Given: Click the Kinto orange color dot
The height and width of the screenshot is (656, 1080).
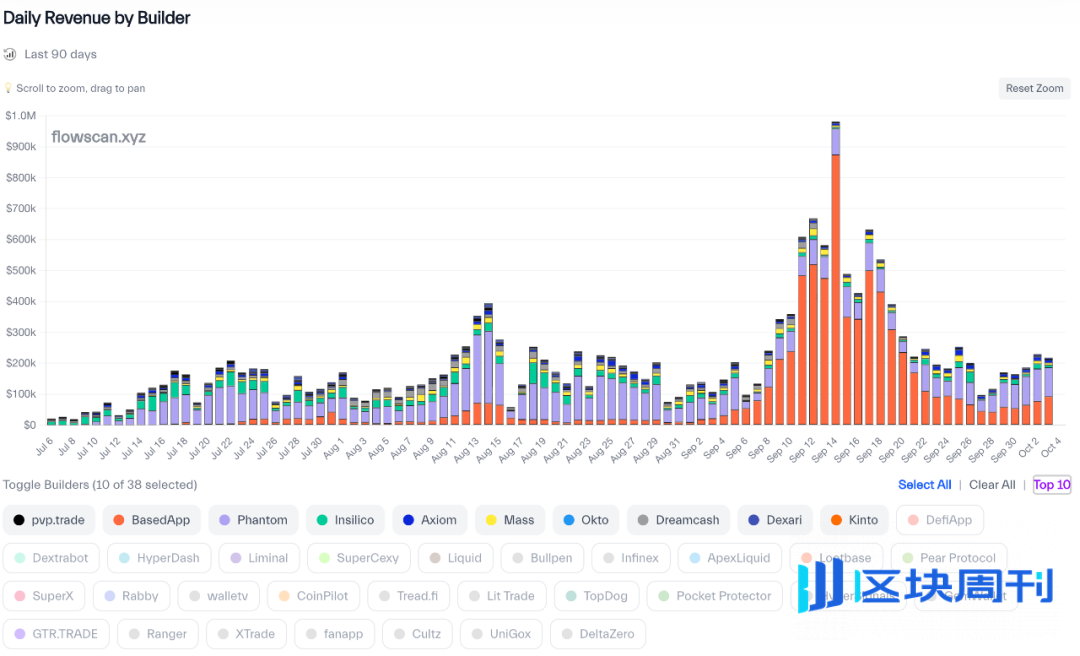Looking at the screenshot, I should (x=836, y=520).
